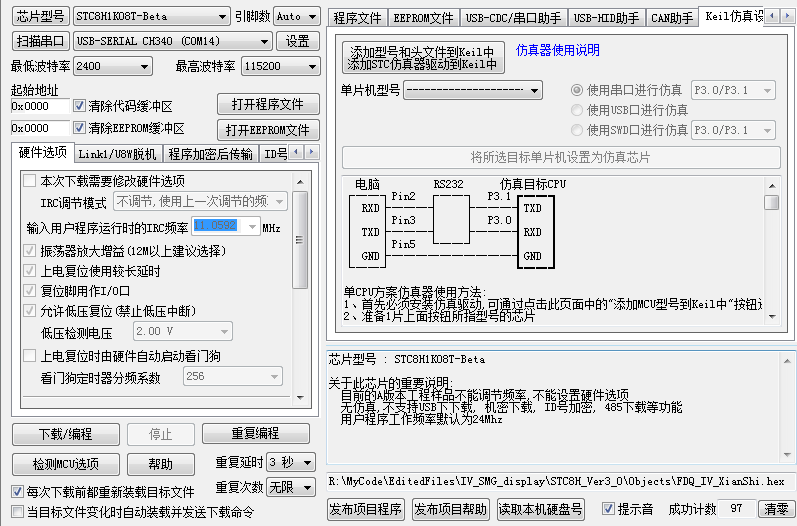Switch to 硬件选项 tab
Image resolution: width=797 pixels, height=526 pixels.
point(43,152)
